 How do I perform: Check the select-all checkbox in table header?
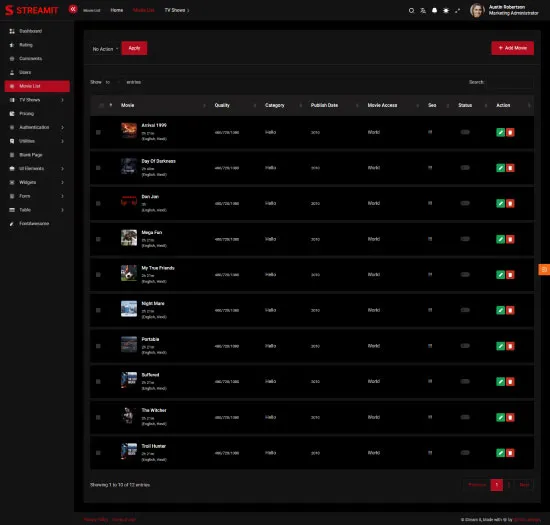click(x=101, y=105)
